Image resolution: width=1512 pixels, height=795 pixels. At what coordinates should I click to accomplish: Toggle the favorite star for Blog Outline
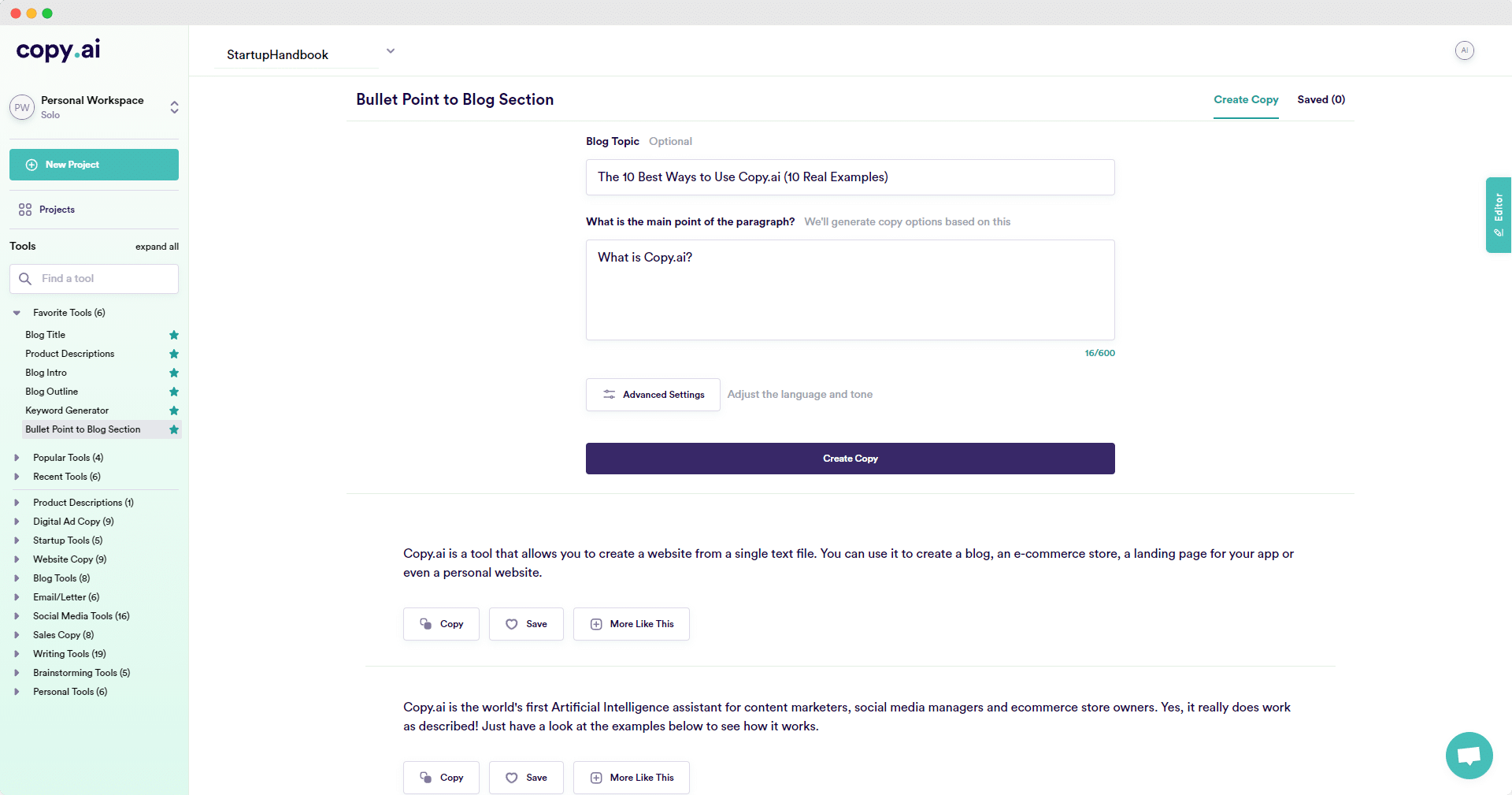click(x=174, y=392)
